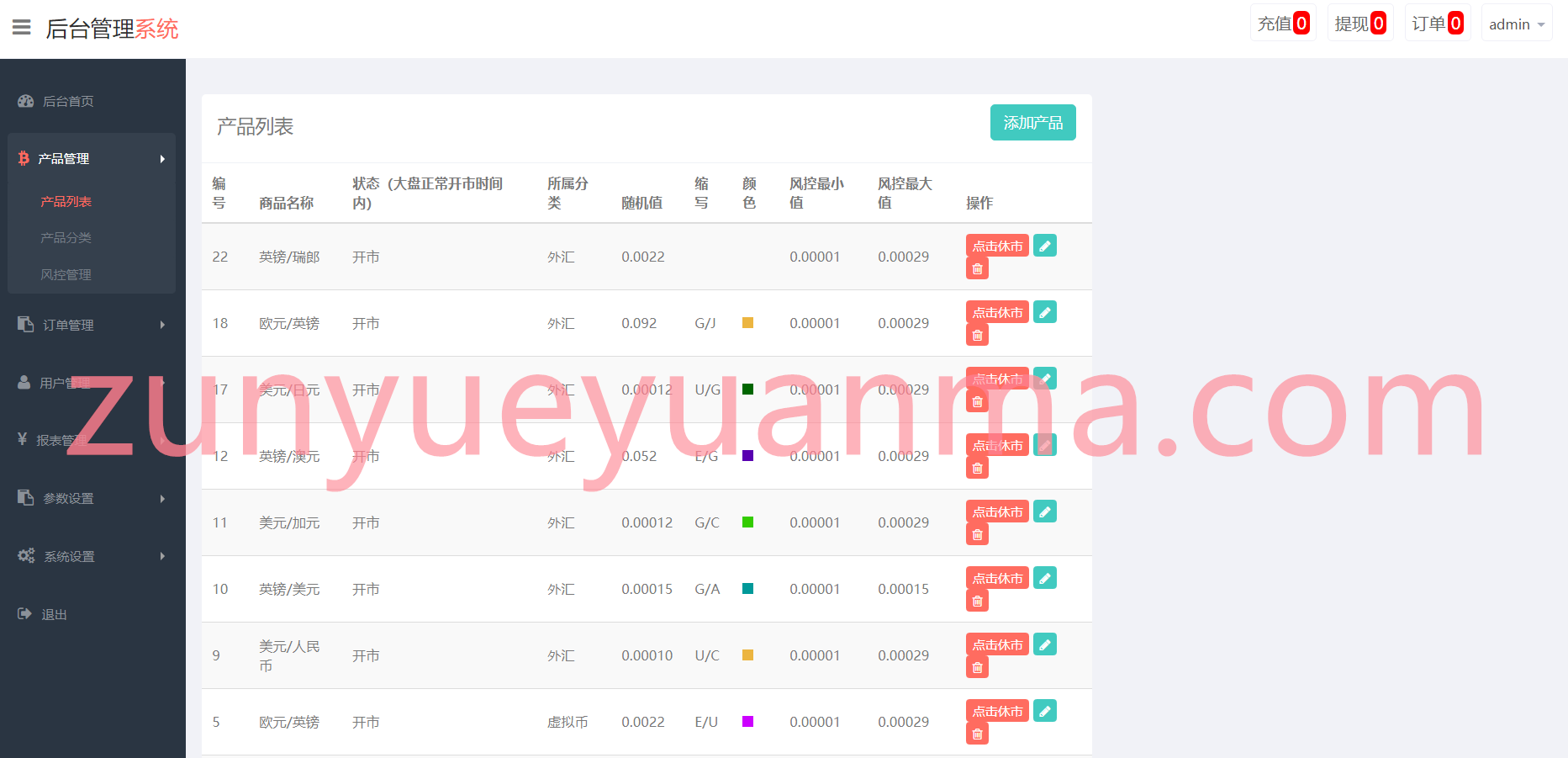Screen dimensions: 1568x758
Task: Click the 添加产品 button
Action: pos(1032,122)
